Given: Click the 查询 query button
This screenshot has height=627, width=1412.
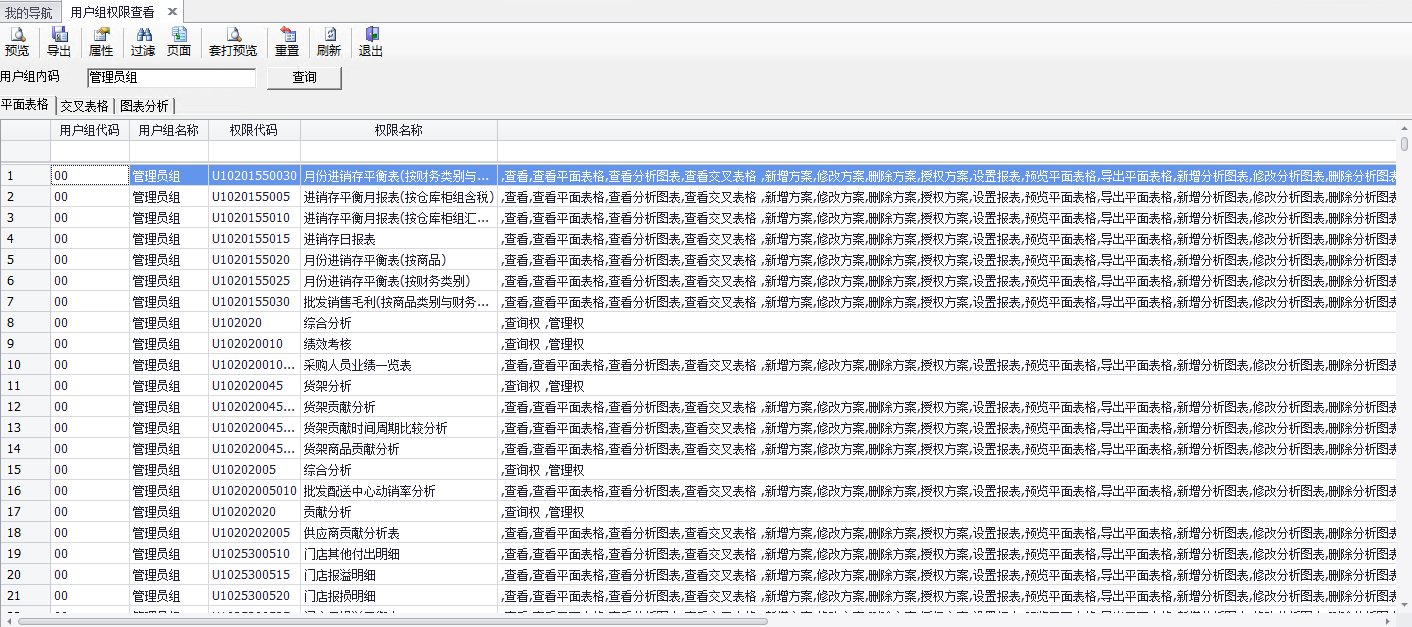Looking at the screenshot, I should tap(304, 78).
